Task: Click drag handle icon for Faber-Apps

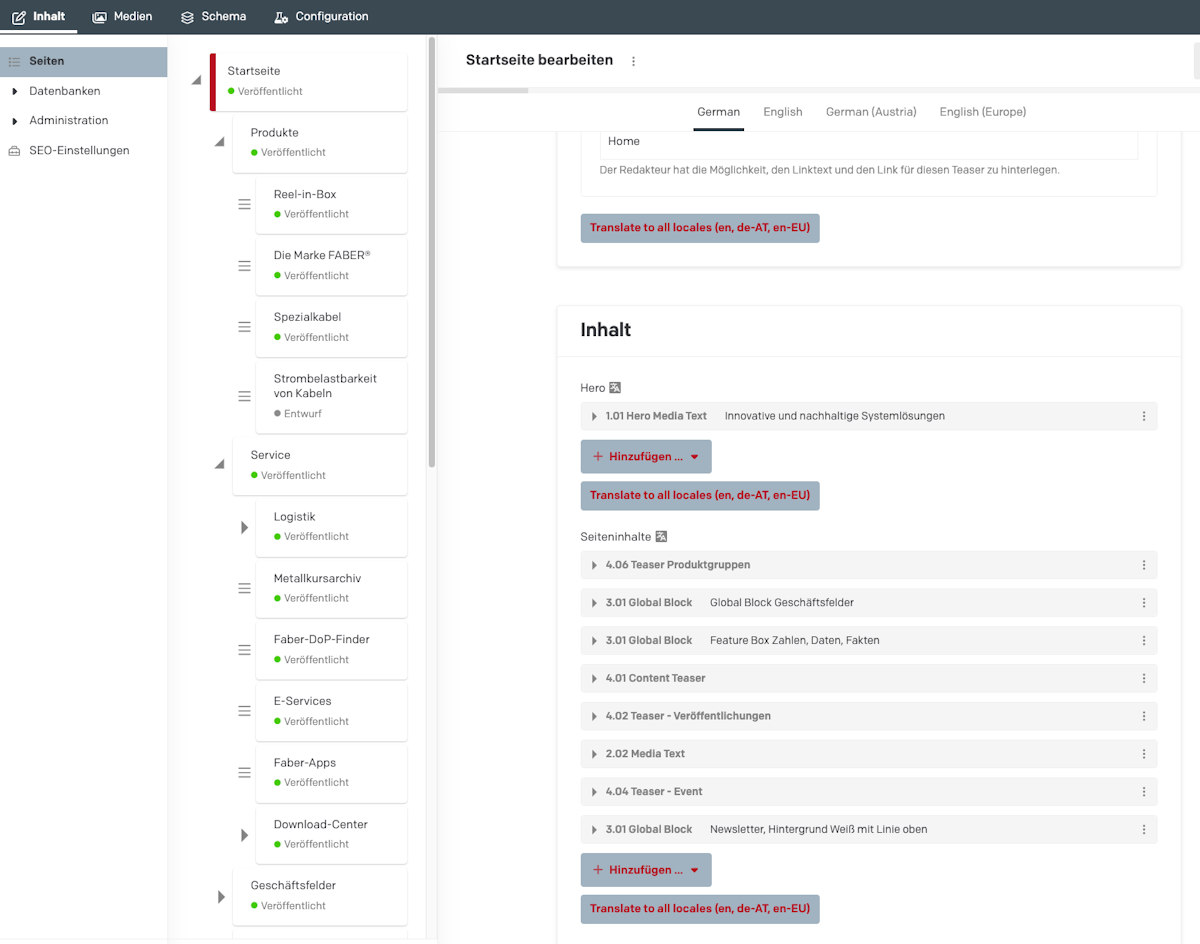Action: point(244,773)
